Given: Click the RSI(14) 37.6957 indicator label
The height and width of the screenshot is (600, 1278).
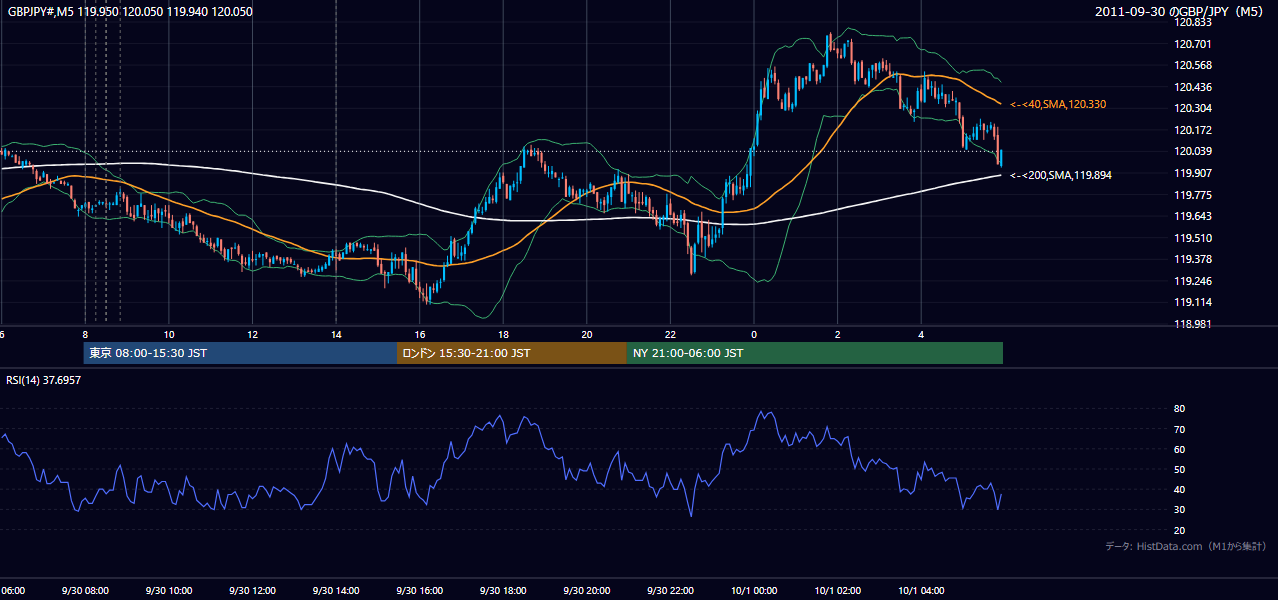Looking at the screenshot, I should coord(44,380).
